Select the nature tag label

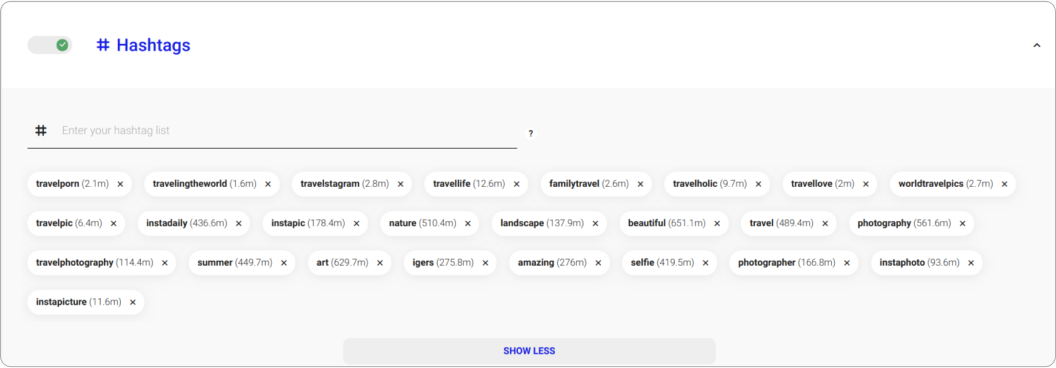click(x=403, y=223)
